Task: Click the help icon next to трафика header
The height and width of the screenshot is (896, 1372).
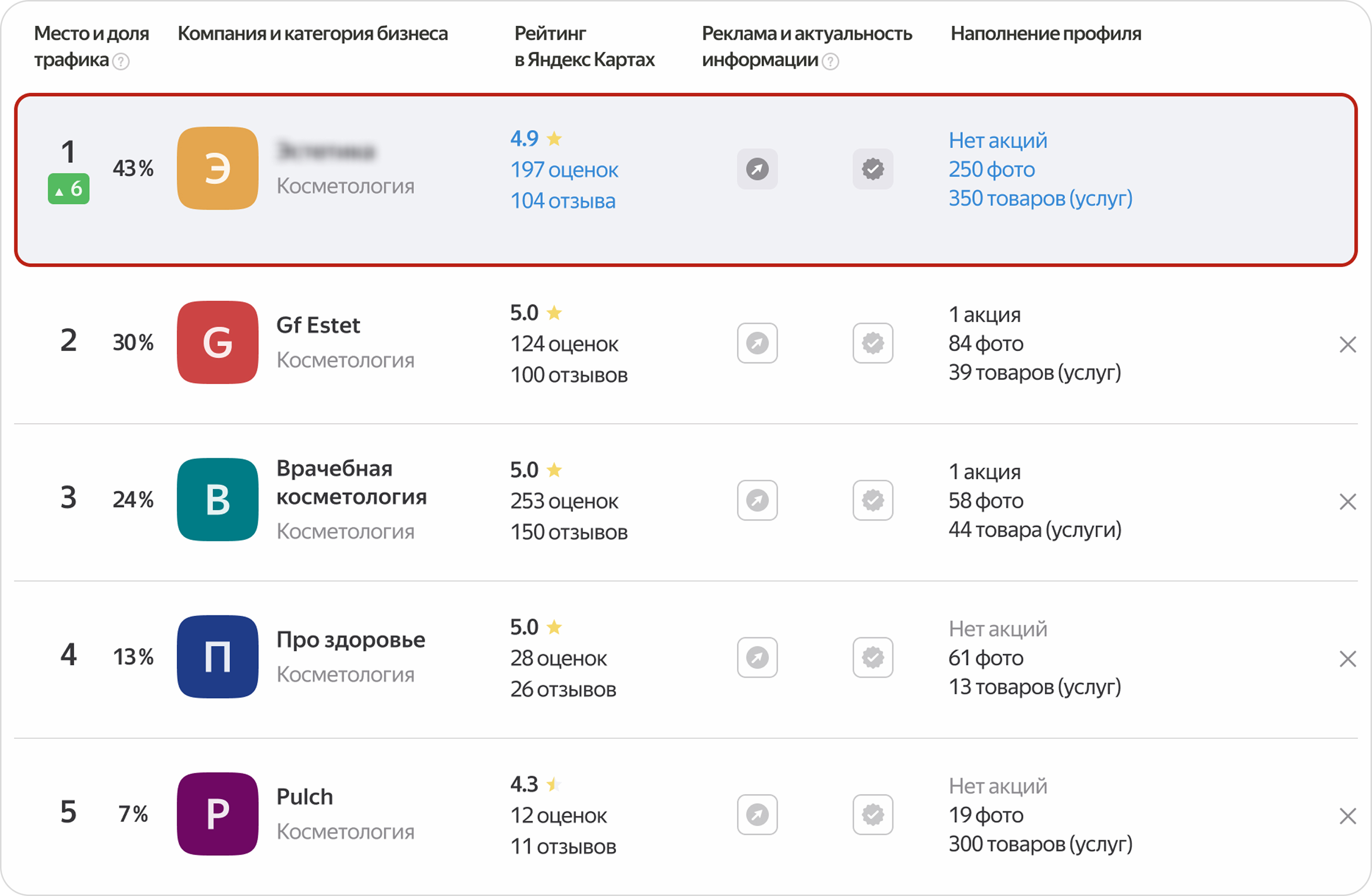Action: click(x=121, y=61)
